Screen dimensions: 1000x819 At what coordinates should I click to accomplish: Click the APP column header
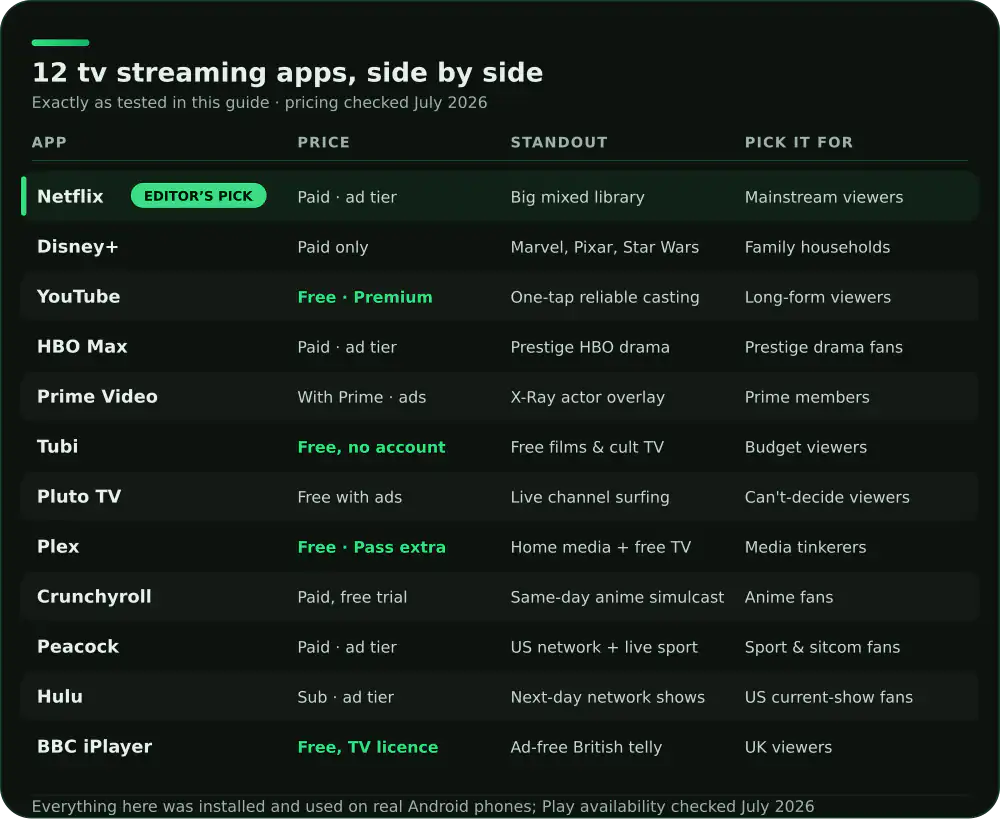click(x=49, y=142)
